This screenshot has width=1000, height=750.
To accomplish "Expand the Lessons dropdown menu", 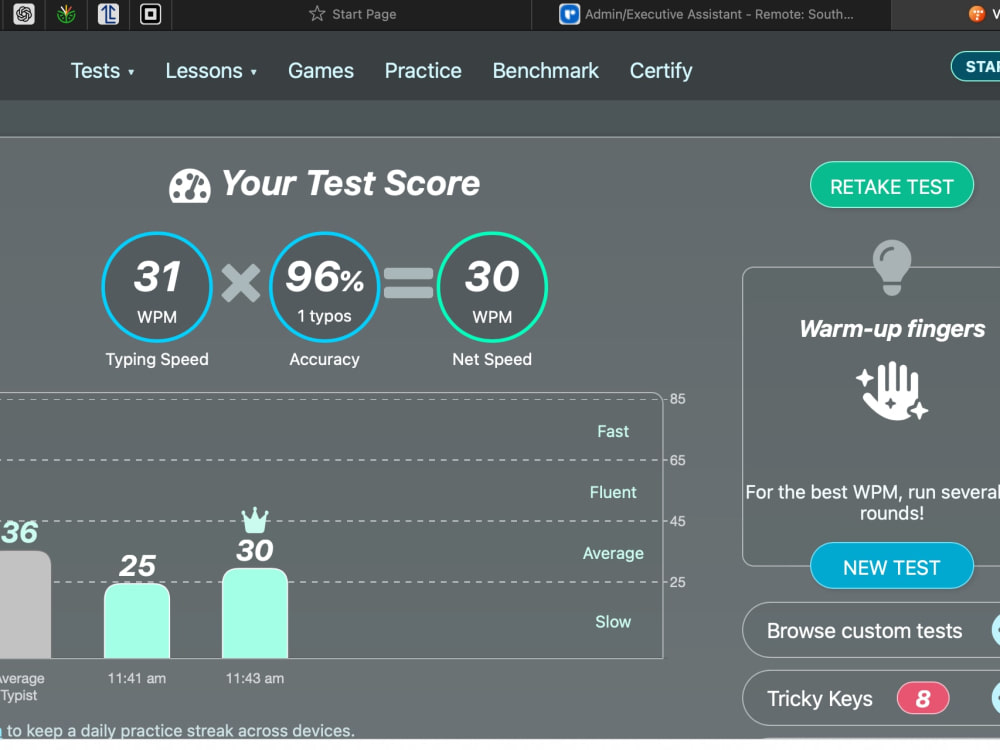I will point(211,70).
